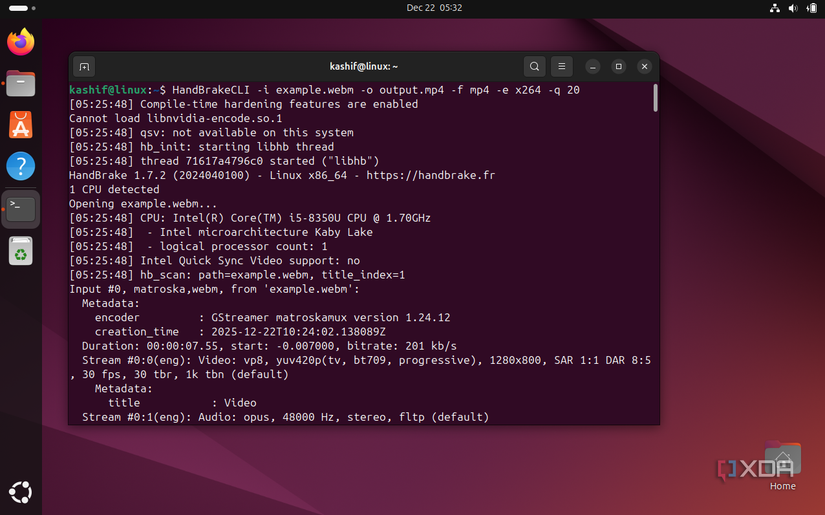This screenshot has width=825, height=515.
Task: Click 'Stream #0:1(eng): Audio: opus' line
Action: click(285, 417)
